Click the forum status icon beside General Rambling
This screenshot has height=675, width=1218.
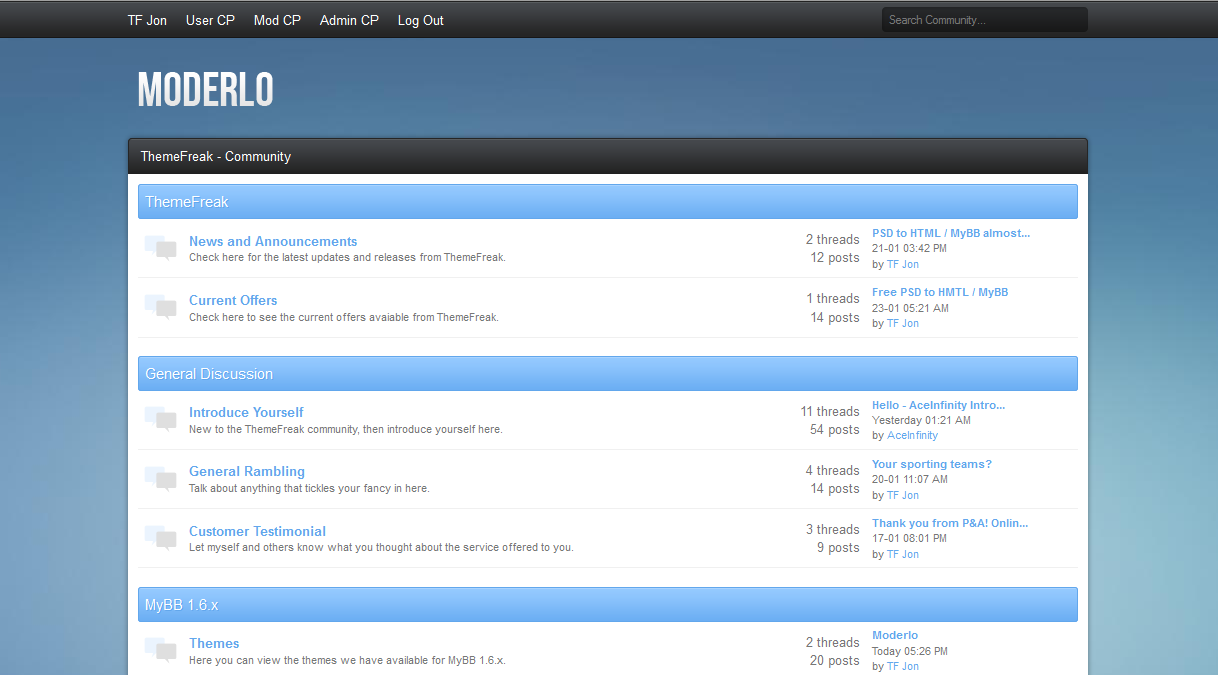[x=161, y=478]
